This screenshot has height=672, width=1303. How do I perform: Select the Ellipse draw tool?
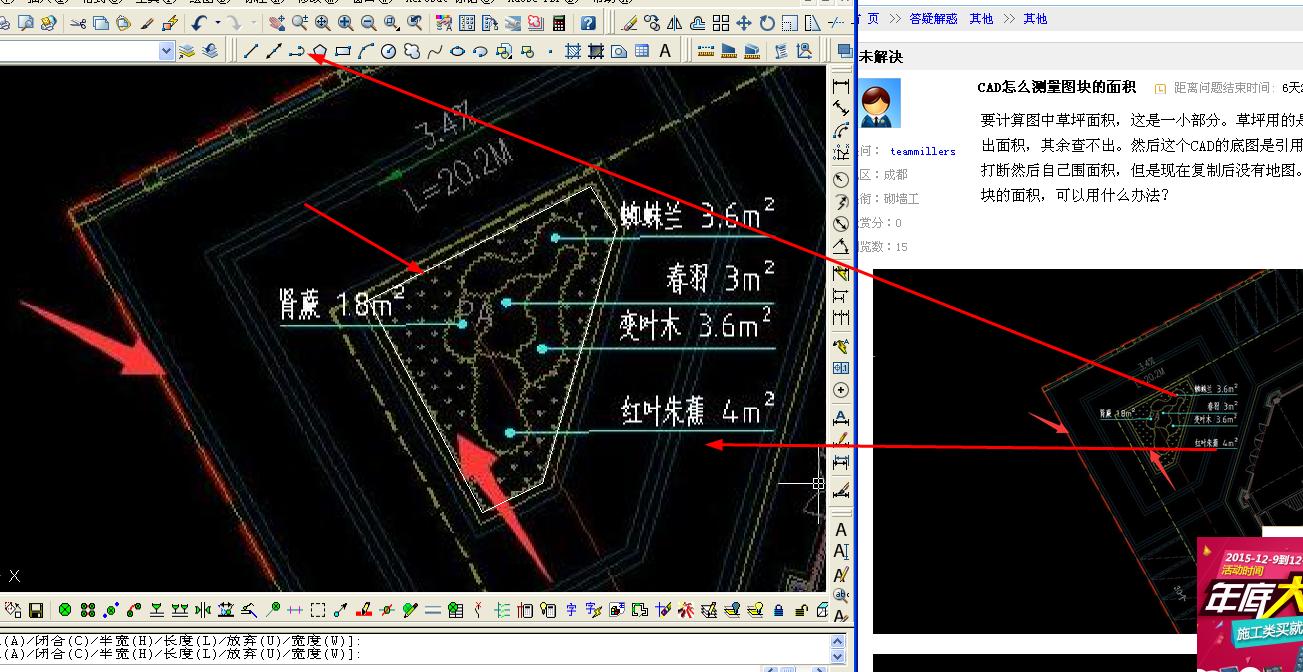coord(457,51)
